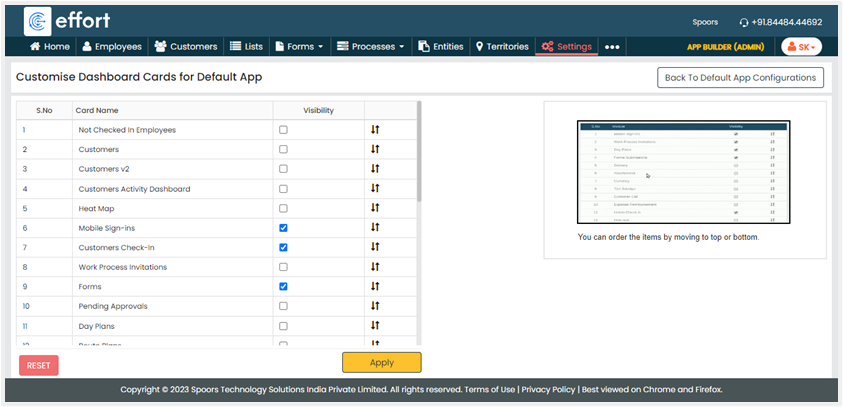Toggle visibility for Not Checked In Employees
Image resolution: width=843 pixels, height=407 pixels.
283,130
